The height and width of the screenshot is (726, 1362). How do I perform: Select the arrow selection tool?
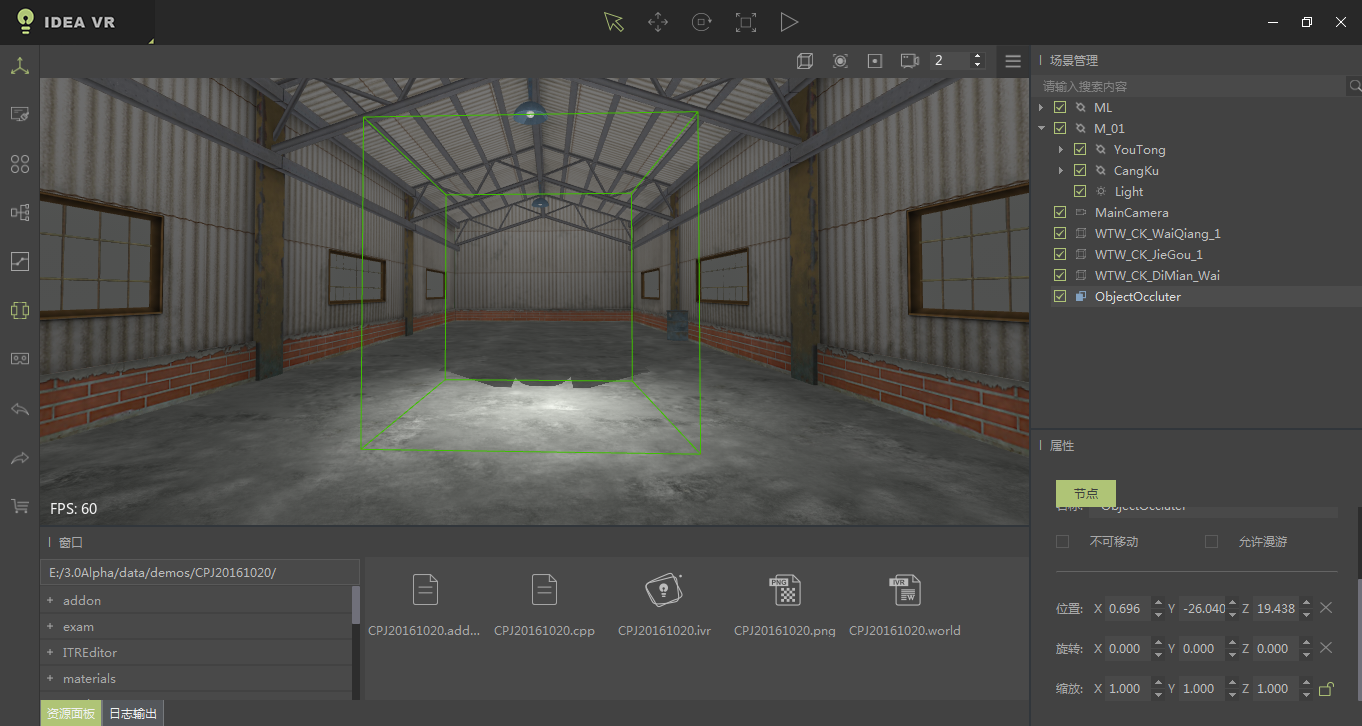pyautogui.click(x=614, y=22)
